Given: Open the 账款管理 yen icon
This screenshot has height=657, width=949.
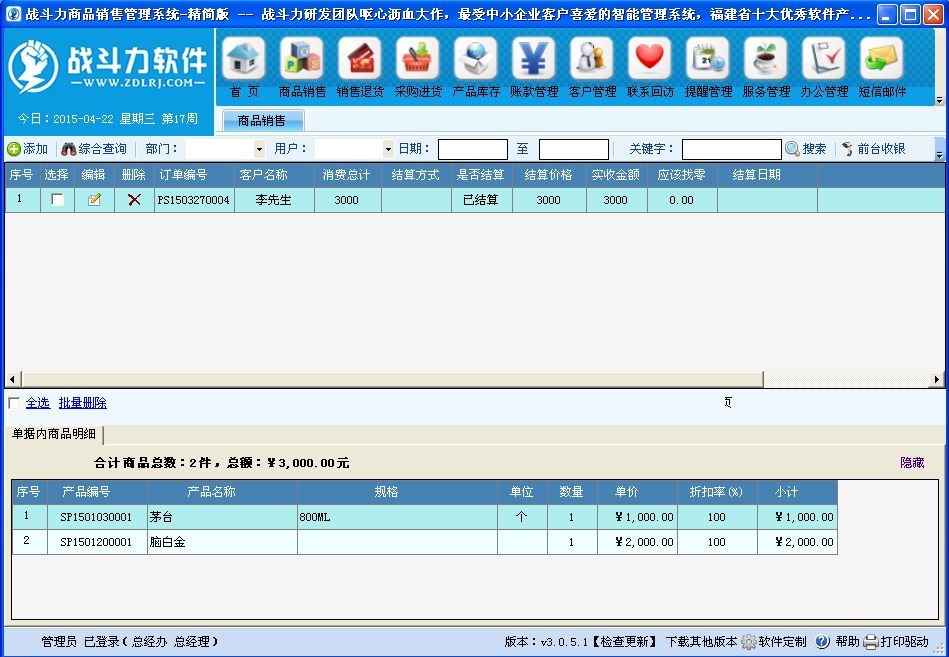Looking at the screenshot, I should coord(534,59).
